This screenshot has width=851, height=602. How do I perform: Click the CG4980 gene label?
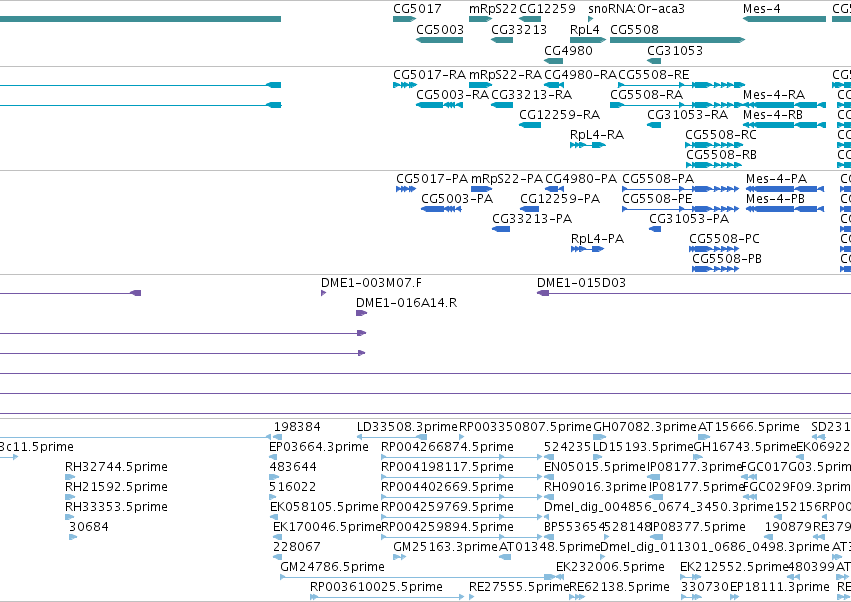[568, 50]
